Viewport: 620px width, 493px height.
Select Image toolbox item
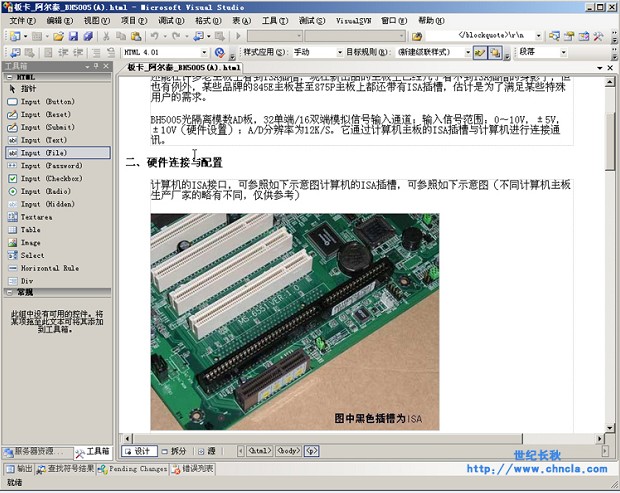click(x=58, y=242)
